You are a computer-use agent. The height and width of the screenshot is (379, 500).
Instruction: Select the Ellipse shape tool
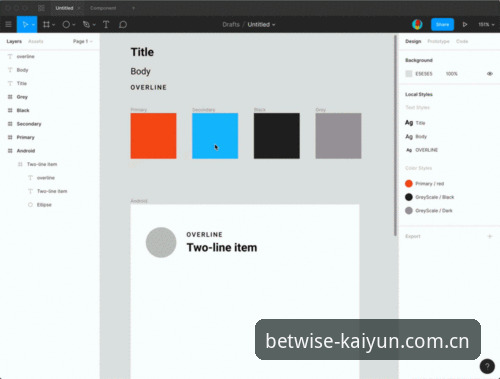coord(66,24)
